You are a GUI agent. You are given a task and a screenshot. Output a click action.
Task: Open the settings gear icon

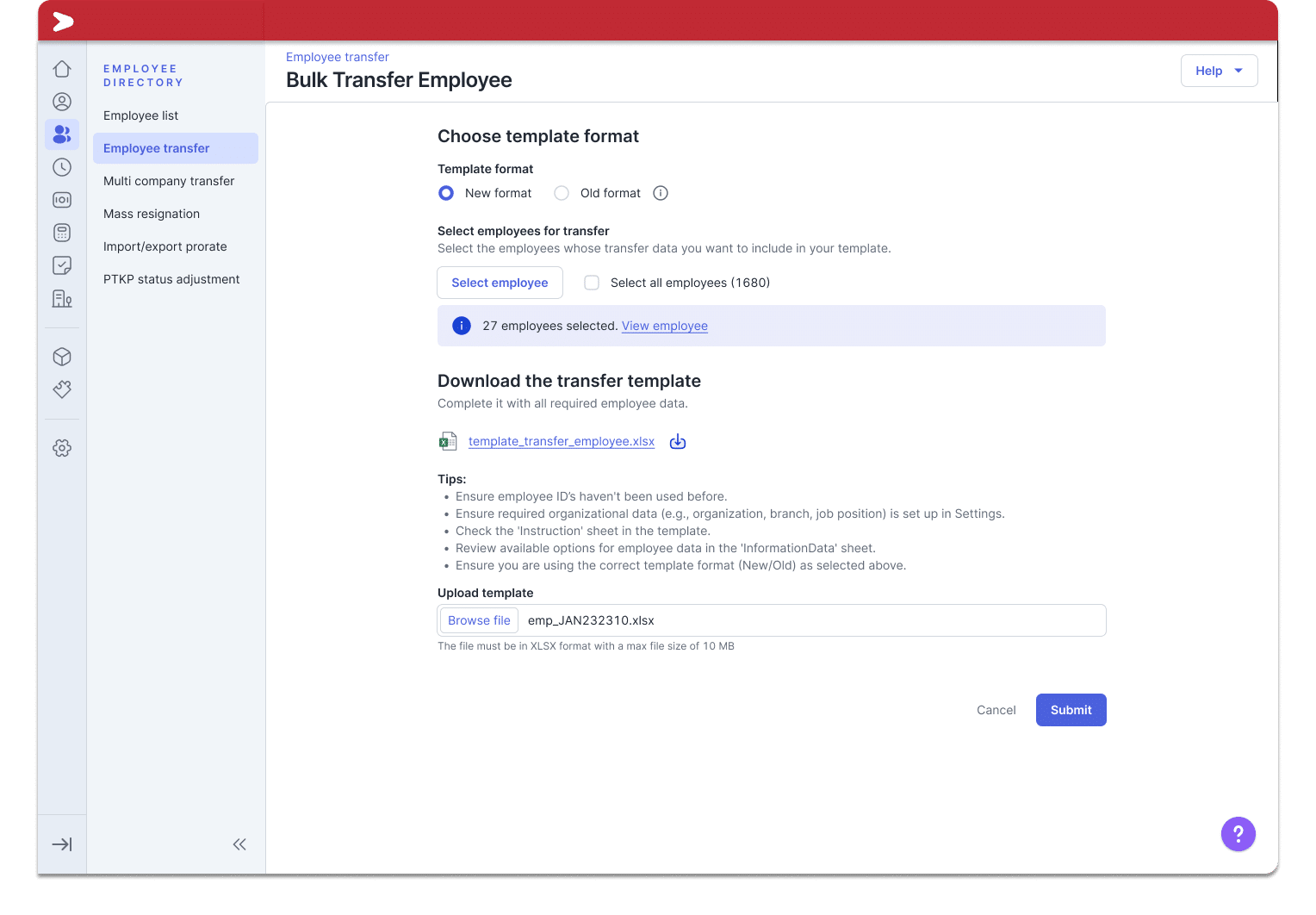[62, 448]
